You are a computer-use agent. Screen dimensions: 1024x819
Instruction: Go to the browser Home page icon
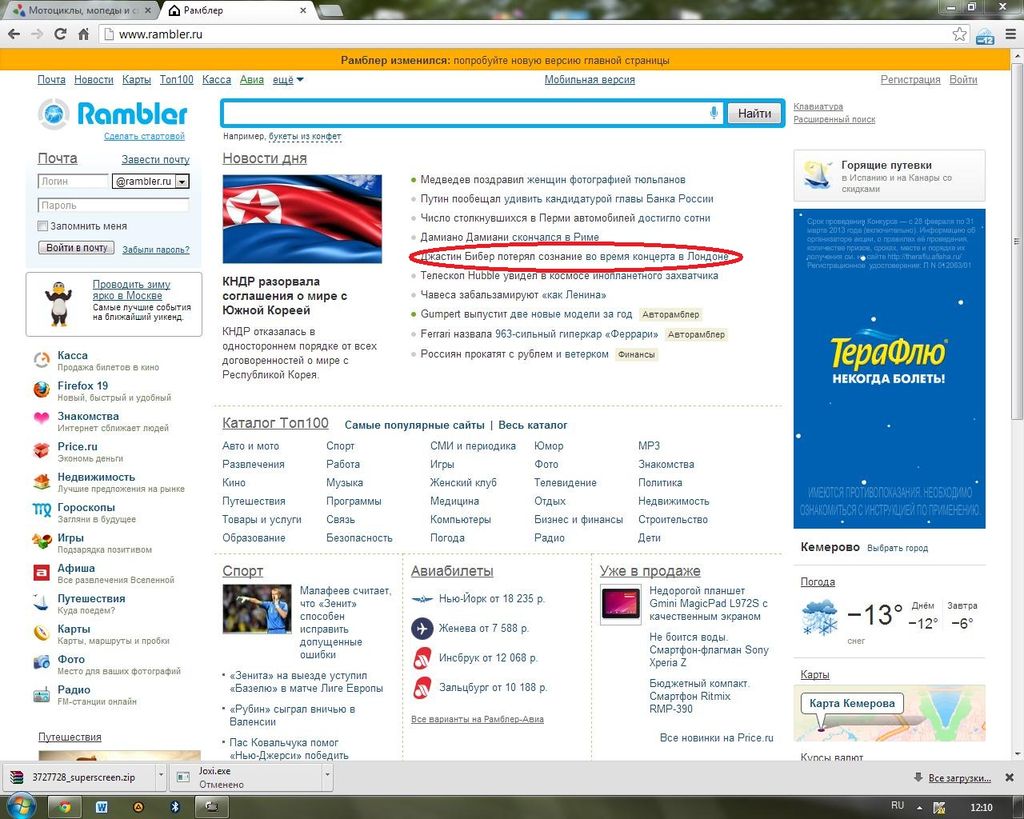click(x=84, y=35)
